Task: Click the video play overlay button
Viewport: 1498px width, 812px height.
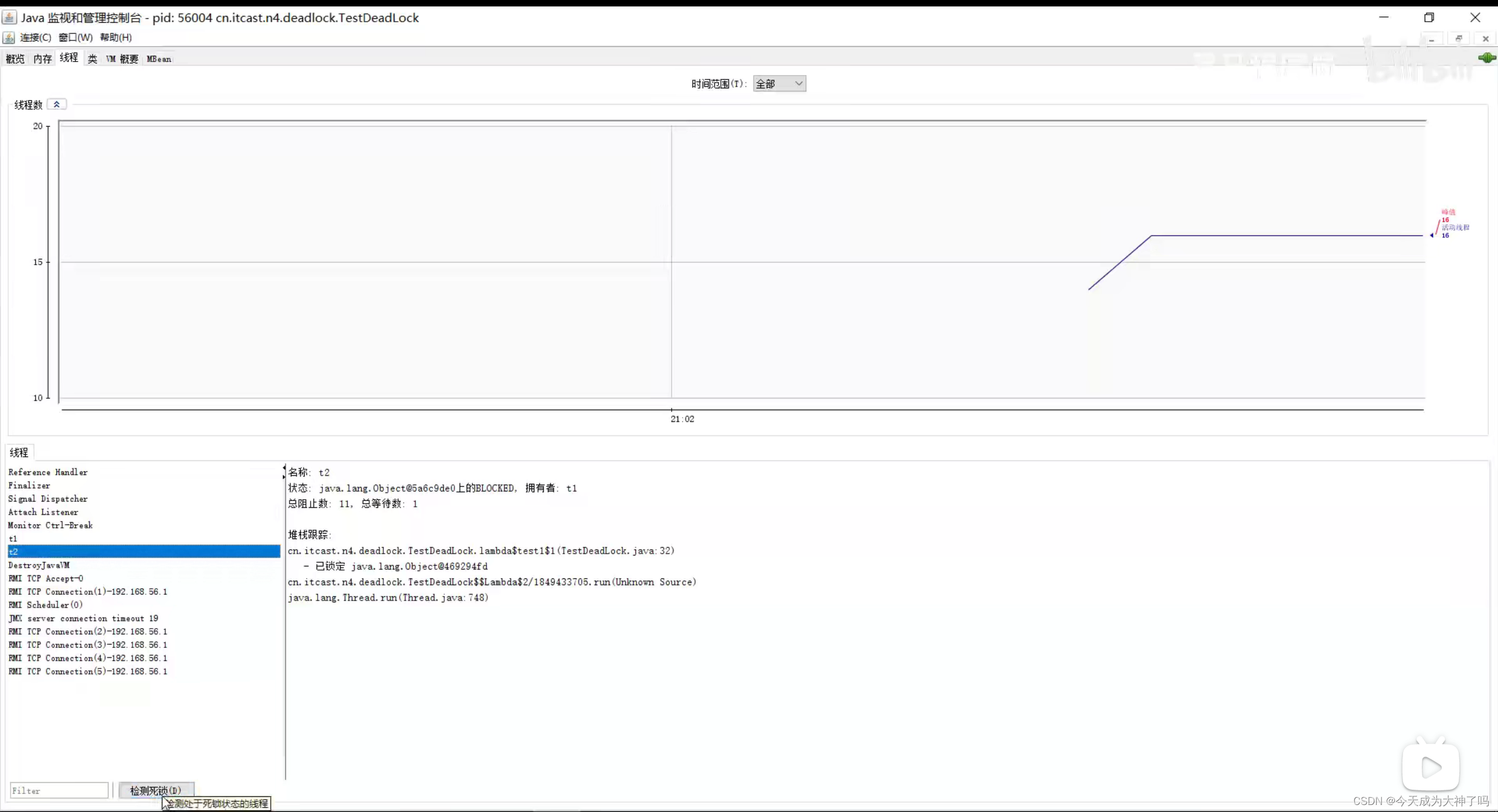Action: [1430, 767]
